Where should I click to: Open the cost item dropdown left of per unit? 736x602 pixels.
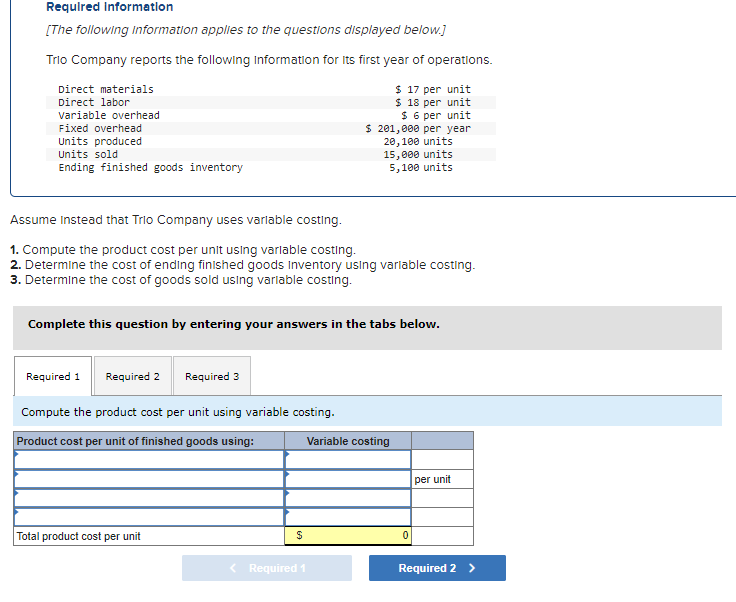(x=149, y=479)
